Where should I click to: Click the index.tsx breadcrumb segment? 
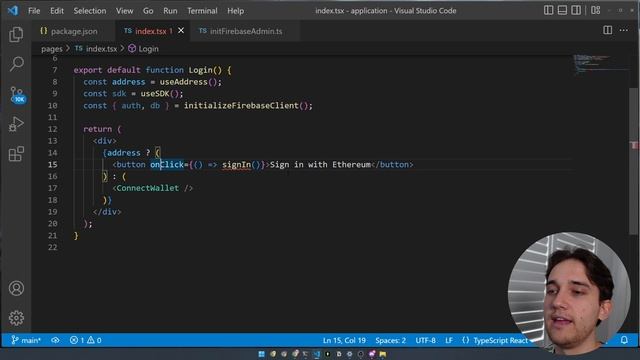click(96, 49)
